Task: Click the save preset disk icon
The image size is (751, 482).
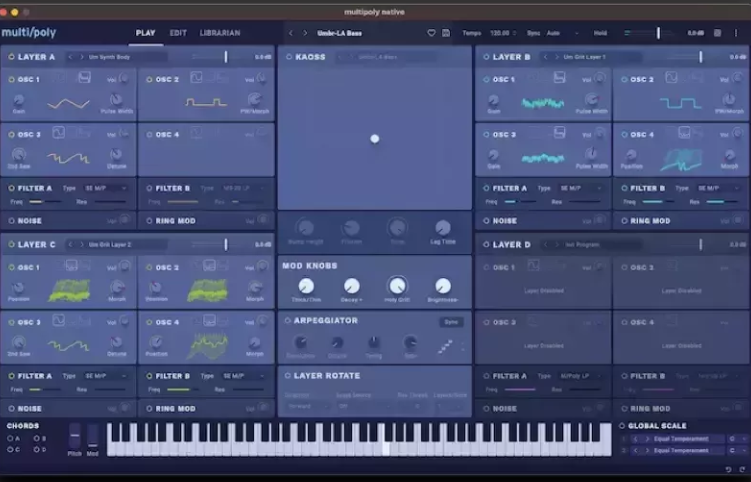Action: [446, 33]
